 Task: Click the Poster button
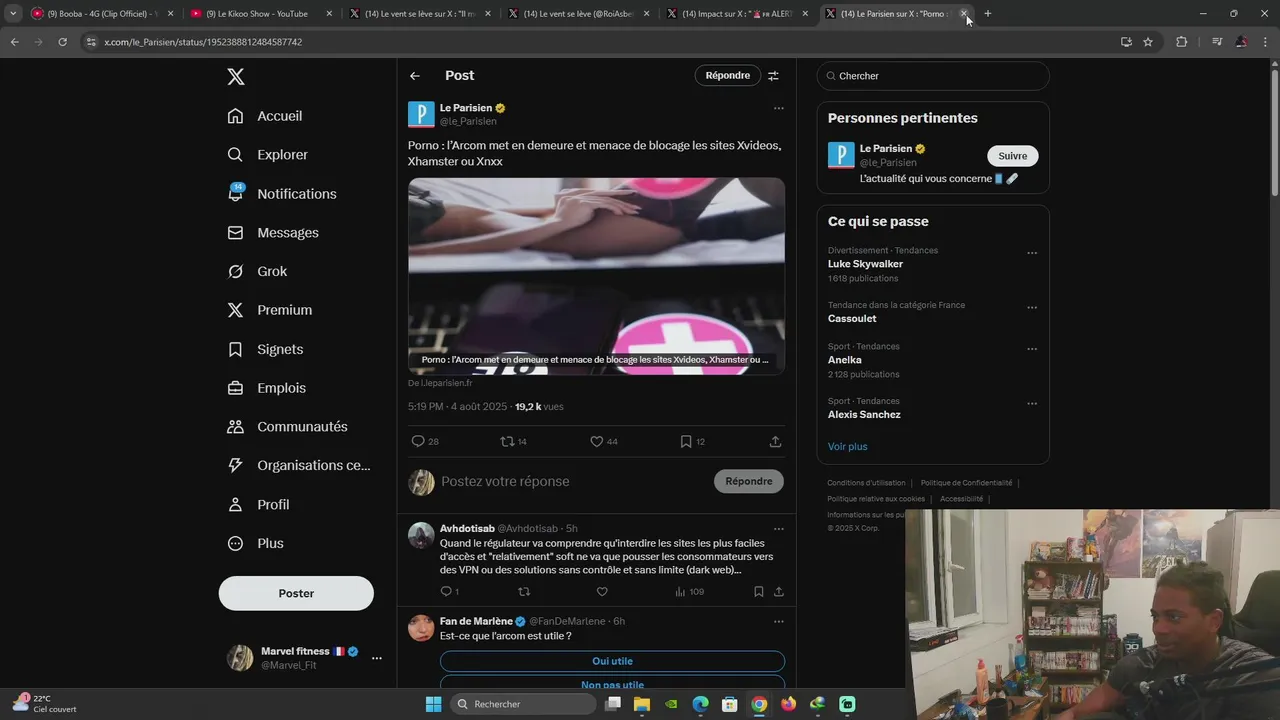pos(296,593)
